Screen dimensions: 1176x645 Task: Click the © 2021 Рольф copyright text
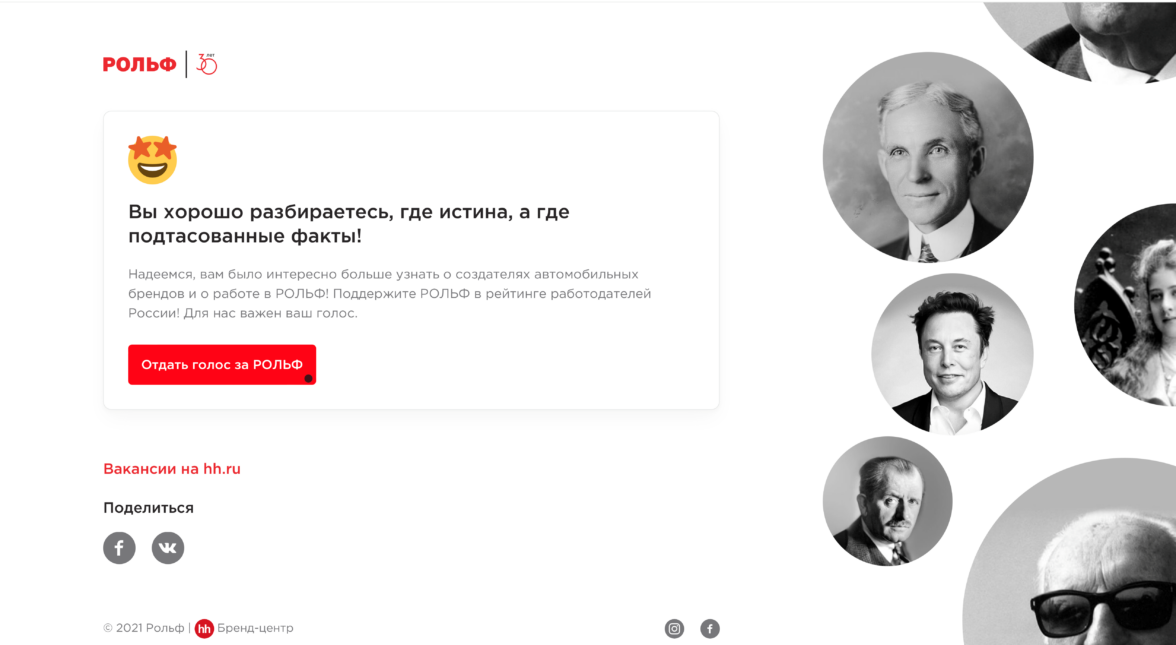(143, 628)
